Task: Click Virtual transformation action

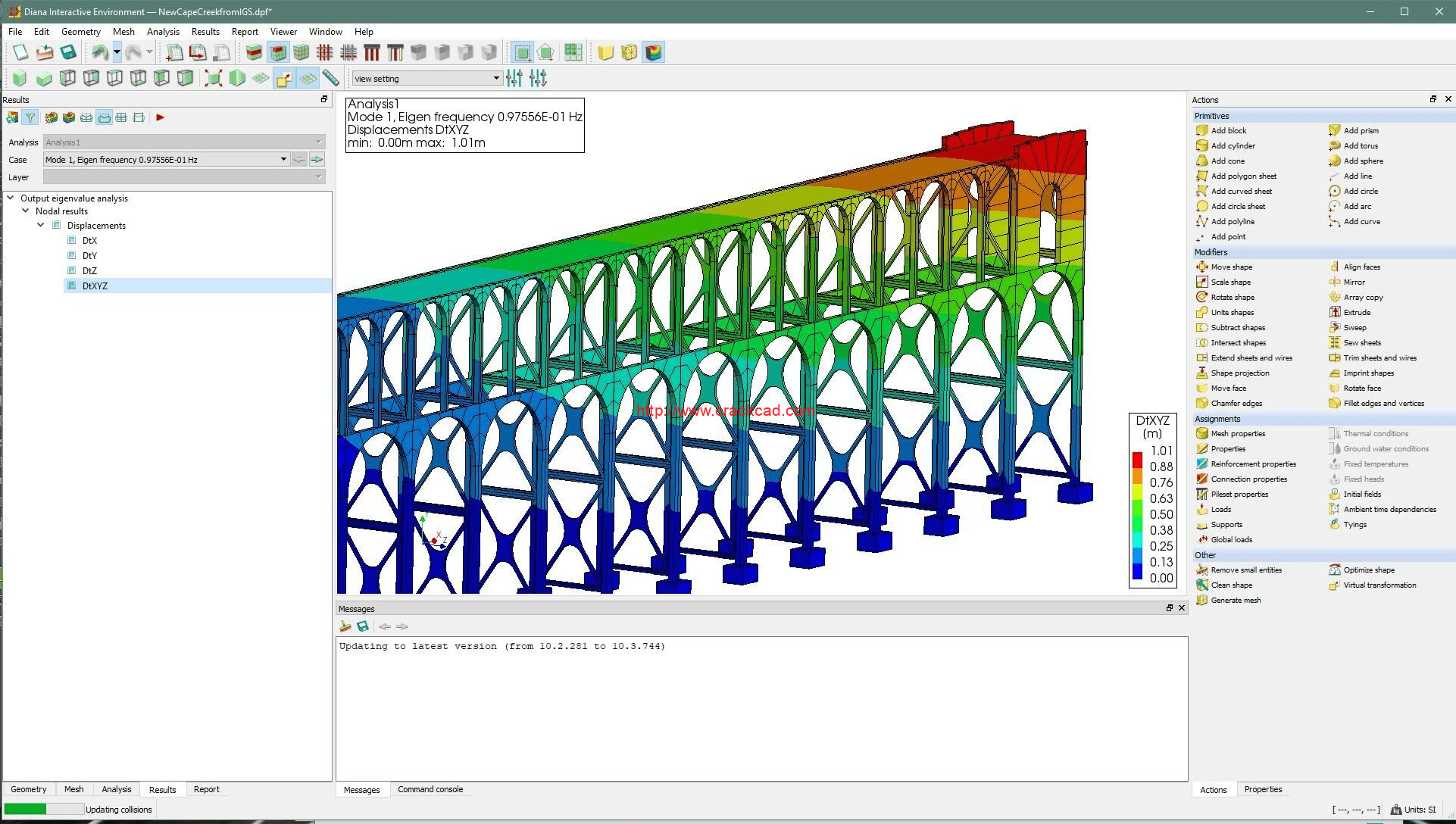Action: [x=1379, y=585]
